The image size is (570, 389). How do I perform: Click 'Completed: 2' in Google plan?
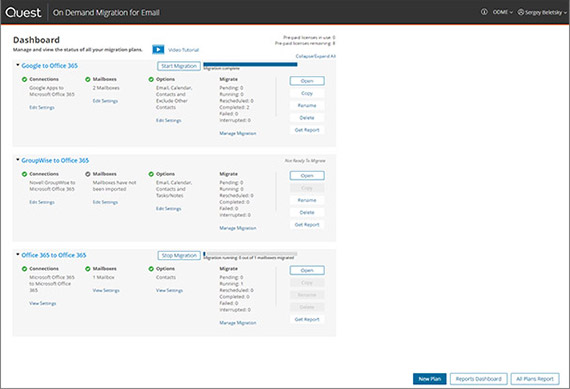click(234, 107)
